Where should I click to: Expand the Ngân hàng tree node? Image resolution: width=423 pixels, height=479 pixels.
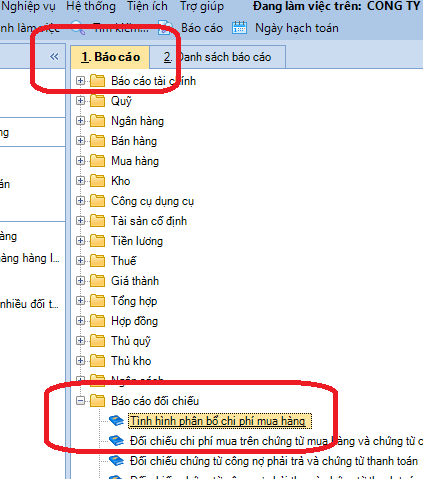80,121
